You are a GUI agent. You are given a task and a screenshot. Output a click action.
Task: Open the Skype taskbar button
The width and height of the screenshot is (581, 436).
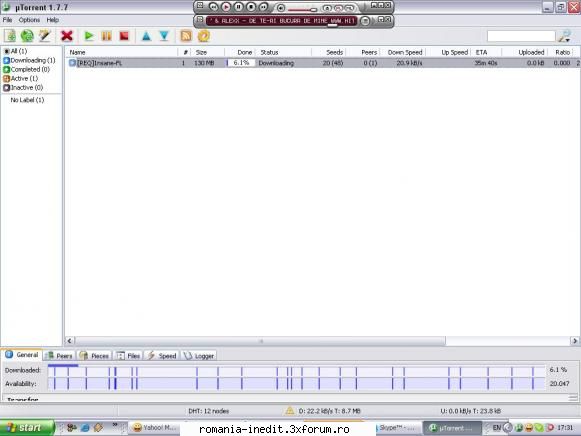tap(398, 428)
